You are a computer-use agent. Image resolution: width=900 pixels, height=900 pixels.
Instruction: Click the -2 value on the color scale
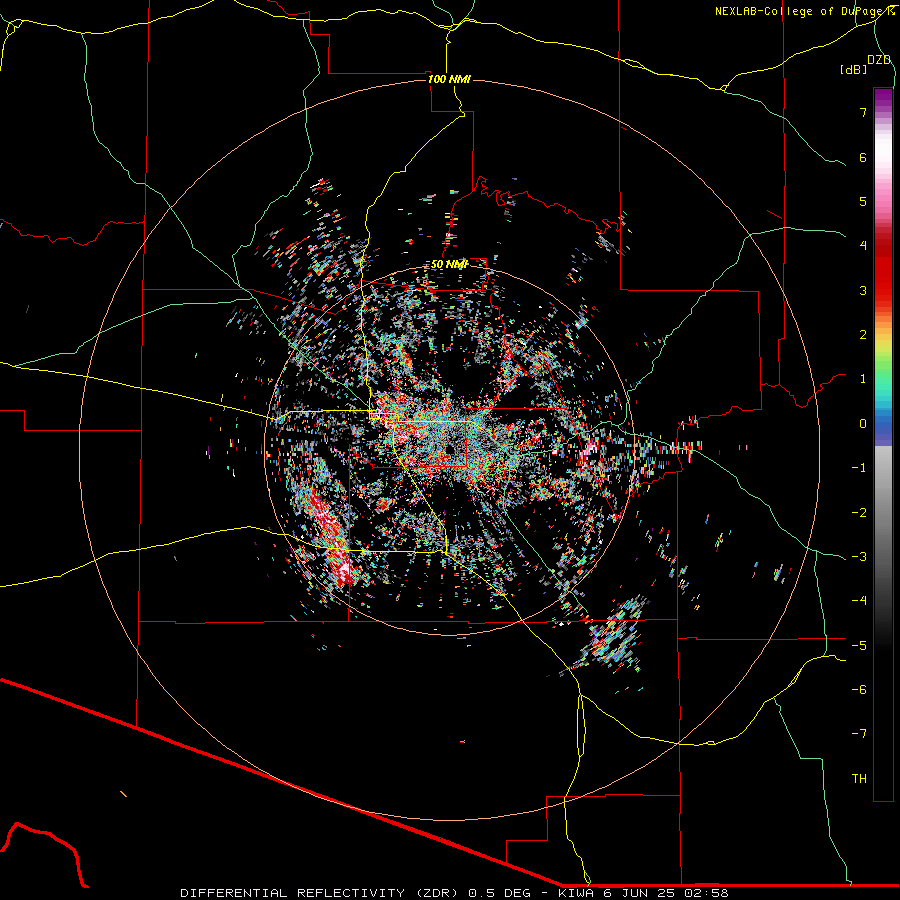859,512
